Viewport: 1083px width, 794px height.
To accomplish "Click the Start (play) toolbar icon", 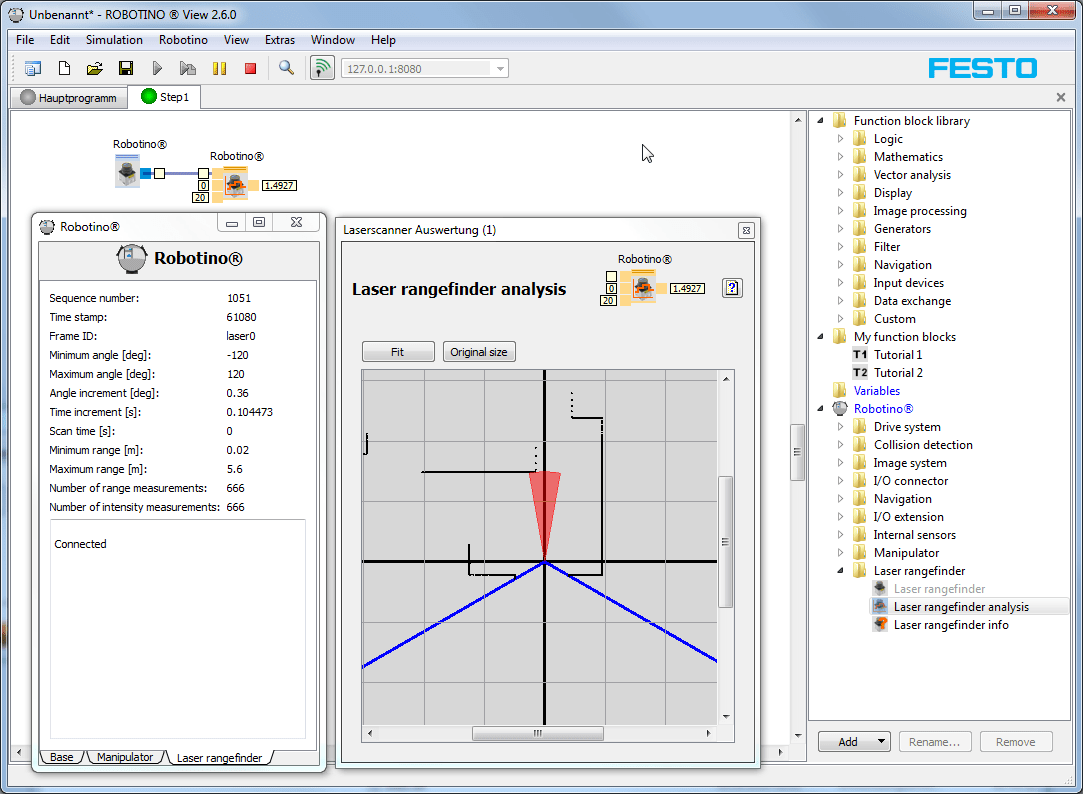I will click(157, 68).
